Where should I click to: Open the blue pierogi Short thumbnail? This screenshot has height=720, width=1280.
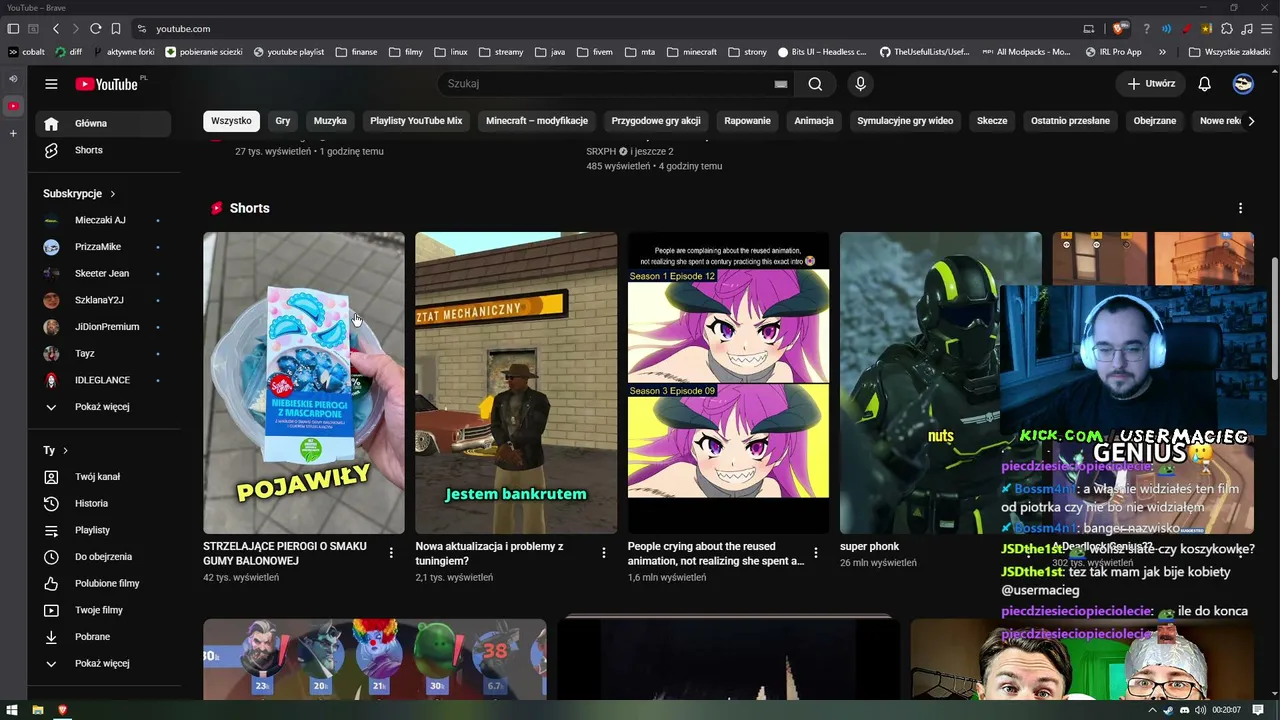(x=304, y=383)
